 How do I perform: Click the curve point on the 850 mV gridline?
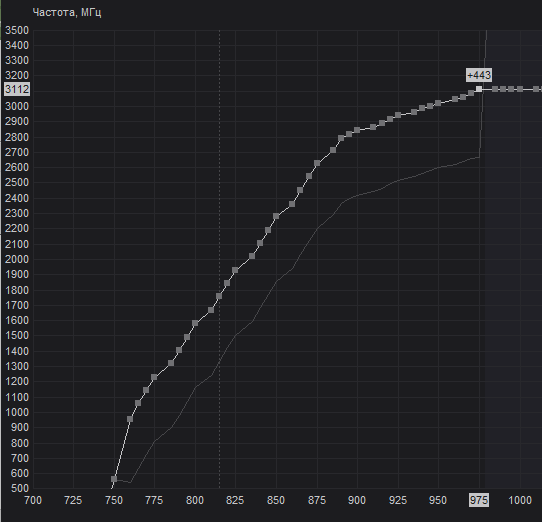tap(276, 216)
